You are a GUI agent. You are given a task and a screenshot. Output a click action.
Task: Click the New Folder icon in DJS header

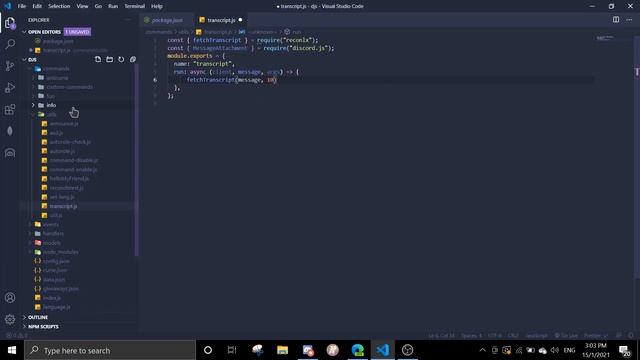pyautogui.click(x=109, y=60)
